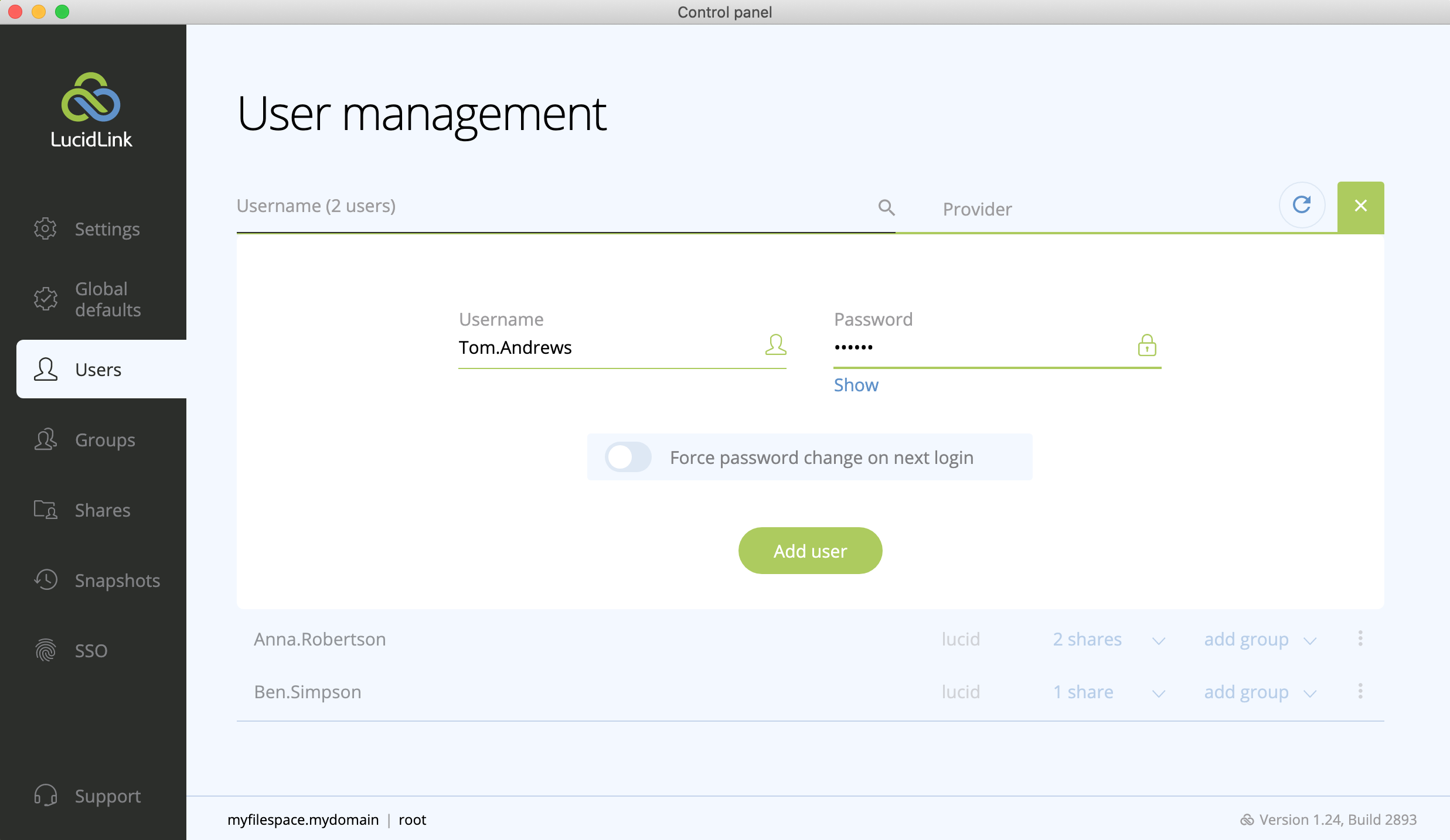Screen dimensions: 1450x840
Task: Open the more options menu for Anna.Robertson
Action: 1360,638
